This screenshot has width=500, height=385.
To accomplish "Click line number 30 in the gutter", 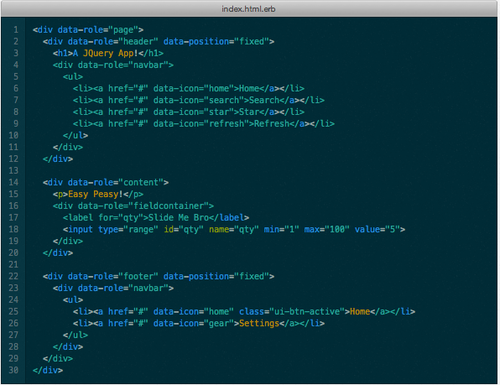I will (13, 370).
